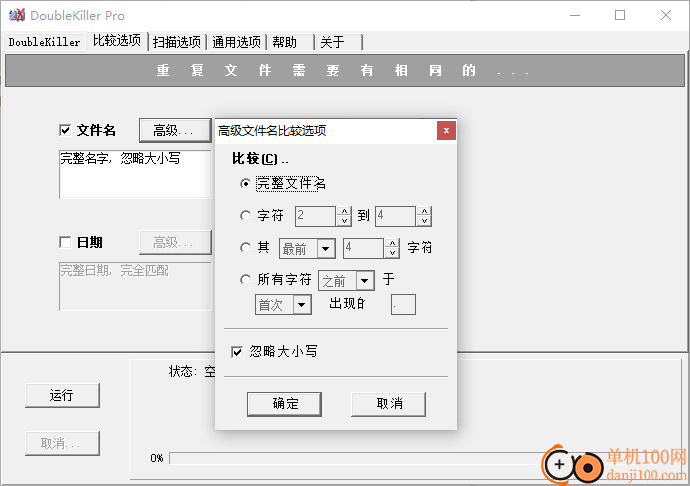Enable the 日期 comparison checkbox
The width and height of the screenshot is (690, 486).
[65, 242]
